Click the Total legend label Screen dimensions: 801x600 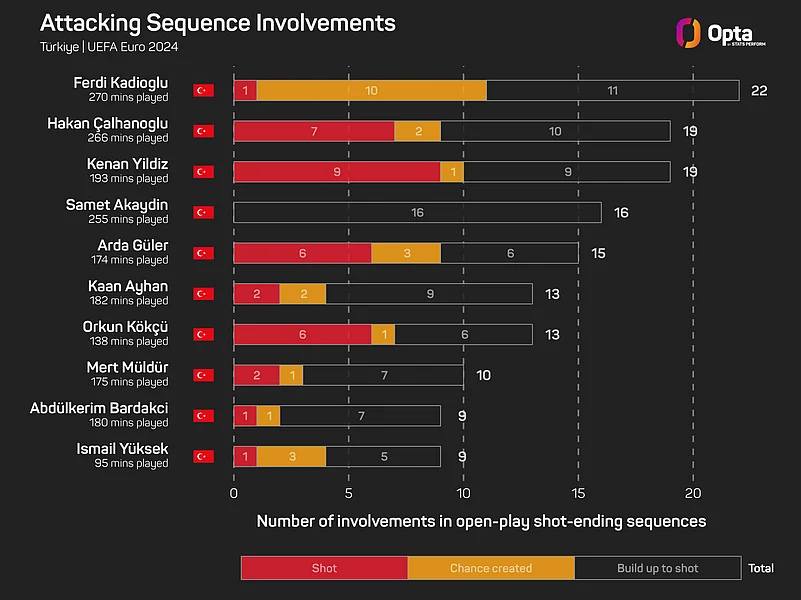760,568
